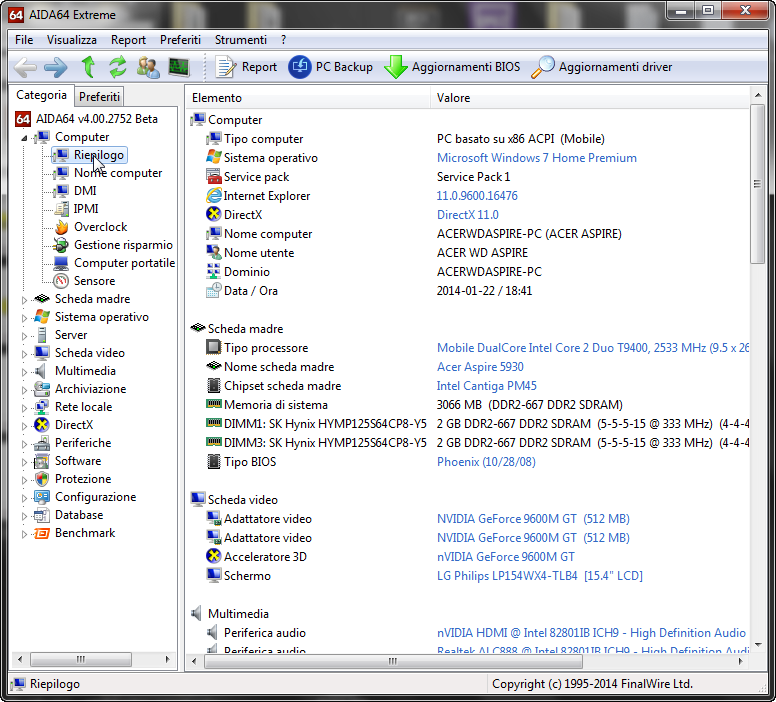Open the Report menu
This screenshot has height=702, width=776.
pyautogui.click(x=128, y=40)
